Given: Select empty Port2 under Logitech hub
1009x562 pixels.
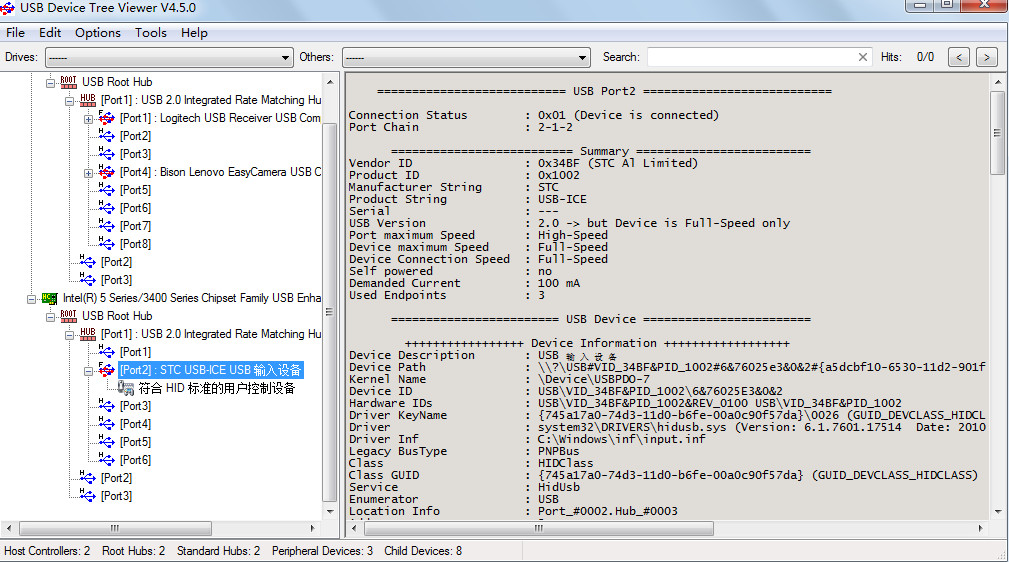Looking at the screenshot, I should coord(135,136).
